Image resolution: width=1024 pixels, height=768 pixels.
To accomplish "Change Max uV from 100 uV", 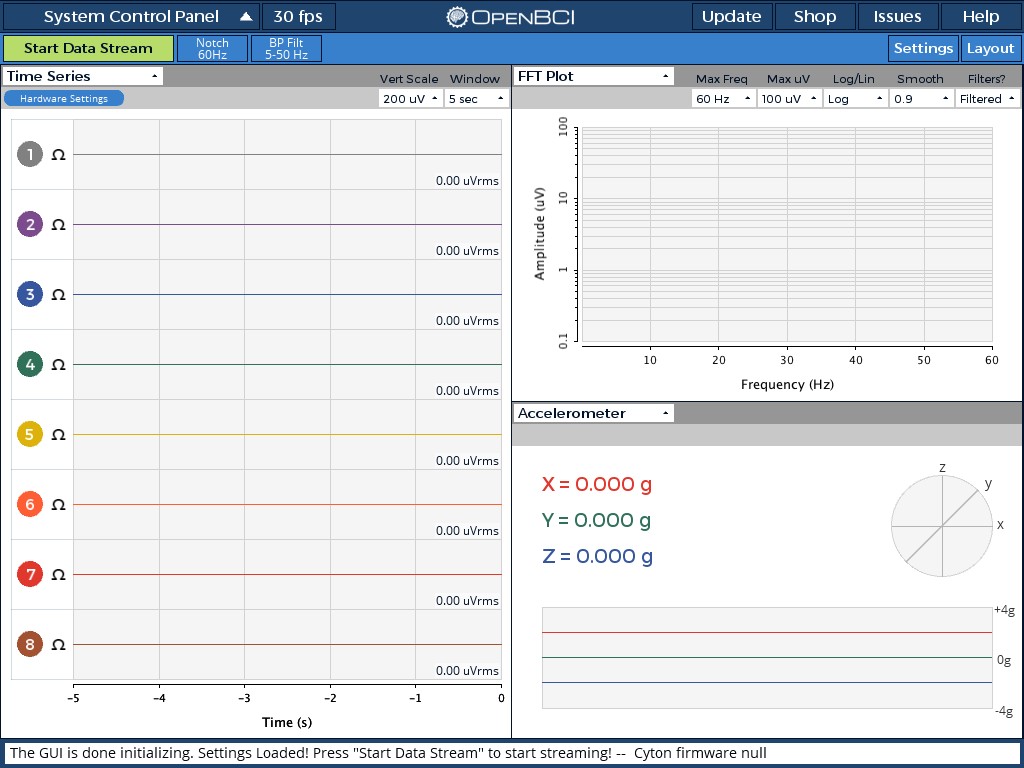I will [x=790, y=99].
